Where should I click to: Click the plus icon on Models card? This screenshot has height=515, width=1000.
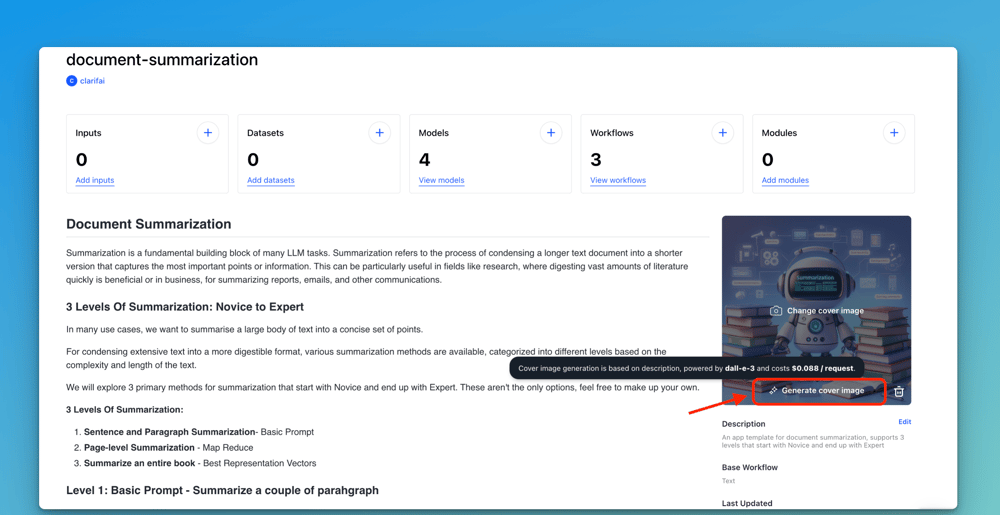[x=551, y=133]
